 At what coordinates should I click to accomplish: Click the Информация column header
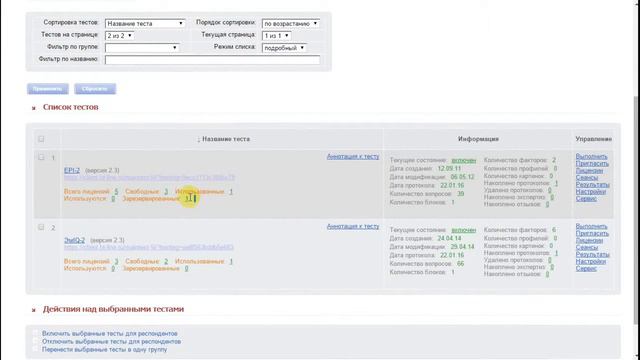coord(478,139)
